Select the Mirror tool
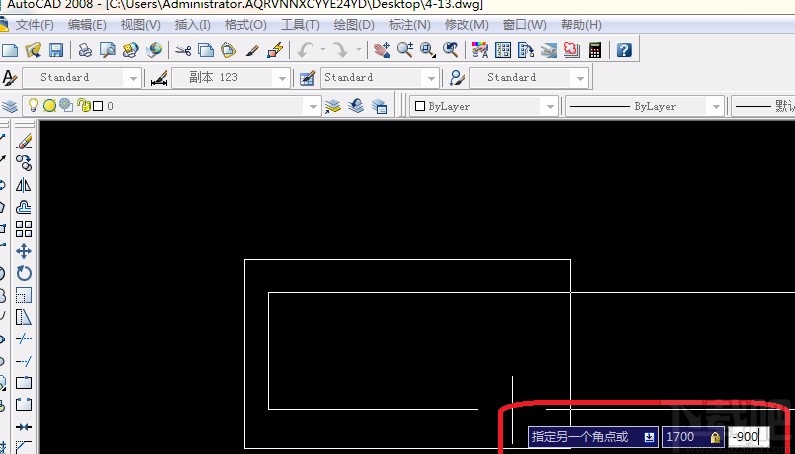Screen dimensions: 795x454 [x=24, y=185]
